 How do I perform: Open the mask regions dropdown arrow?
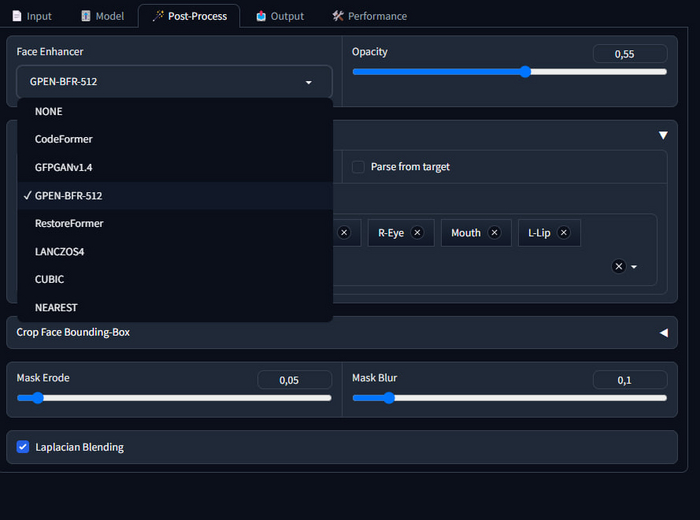(634, 267)
